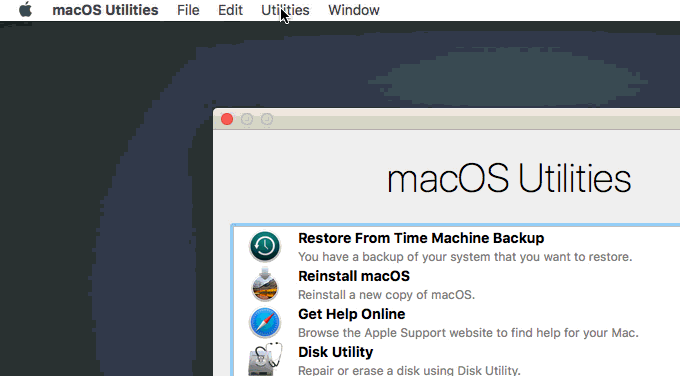Open the Apple logo menu
Image resolution: width=680 pixels, height=376 pixels.
[x=26, y=10]
